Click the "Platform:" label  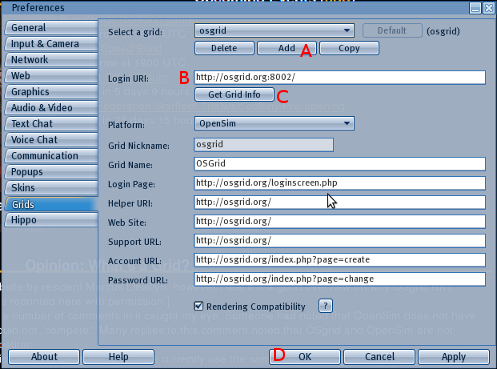pyautogui.click(x=126, y=125)
